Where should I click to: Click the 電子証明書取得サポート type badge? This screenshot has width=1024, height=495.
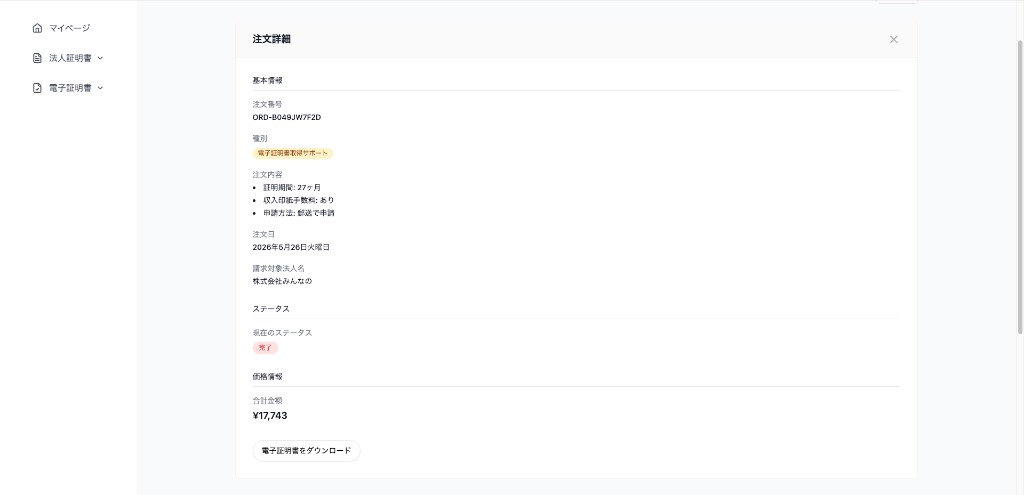point(293,153)
